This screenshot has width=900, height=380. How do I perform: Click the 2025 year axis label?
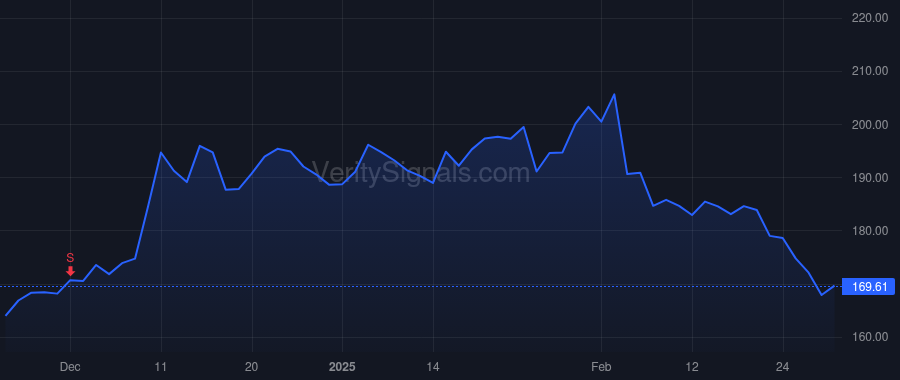click(342, 367)
